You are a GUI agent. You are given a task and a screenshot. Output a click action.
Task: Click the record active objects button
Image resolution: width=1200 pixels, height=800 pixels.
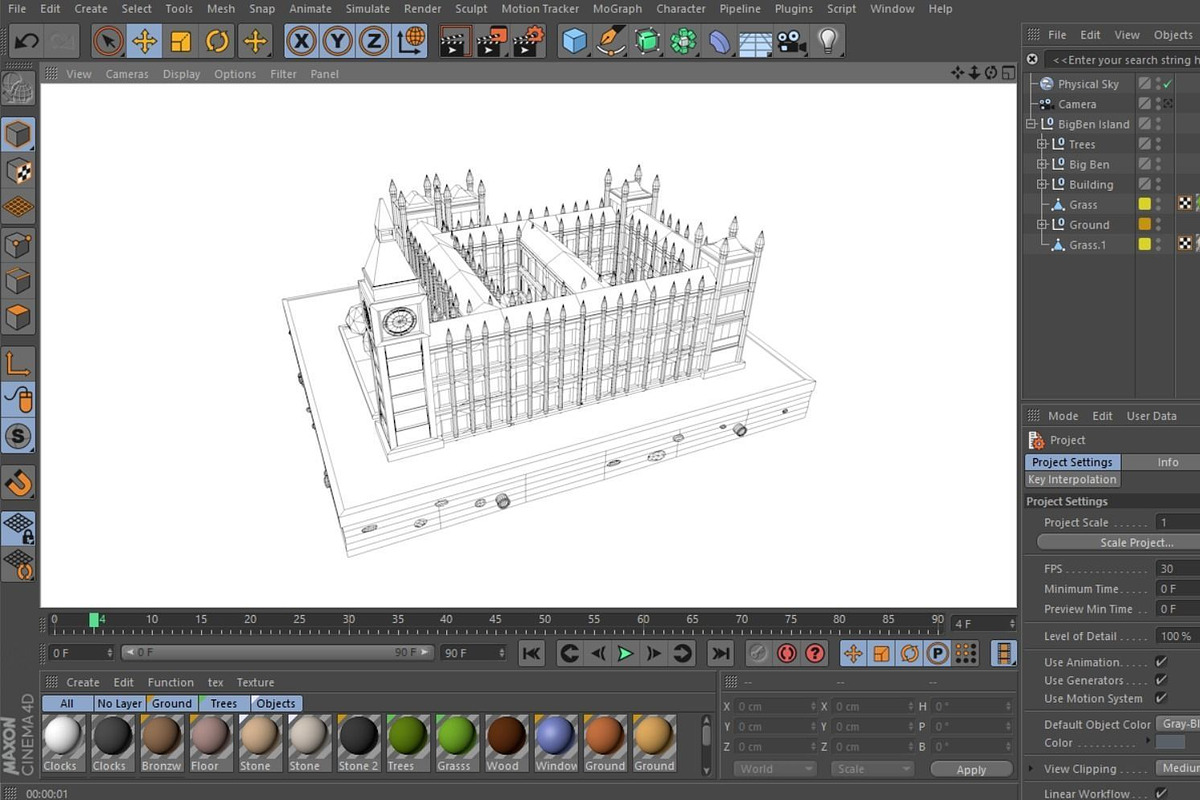coord(787,653)
